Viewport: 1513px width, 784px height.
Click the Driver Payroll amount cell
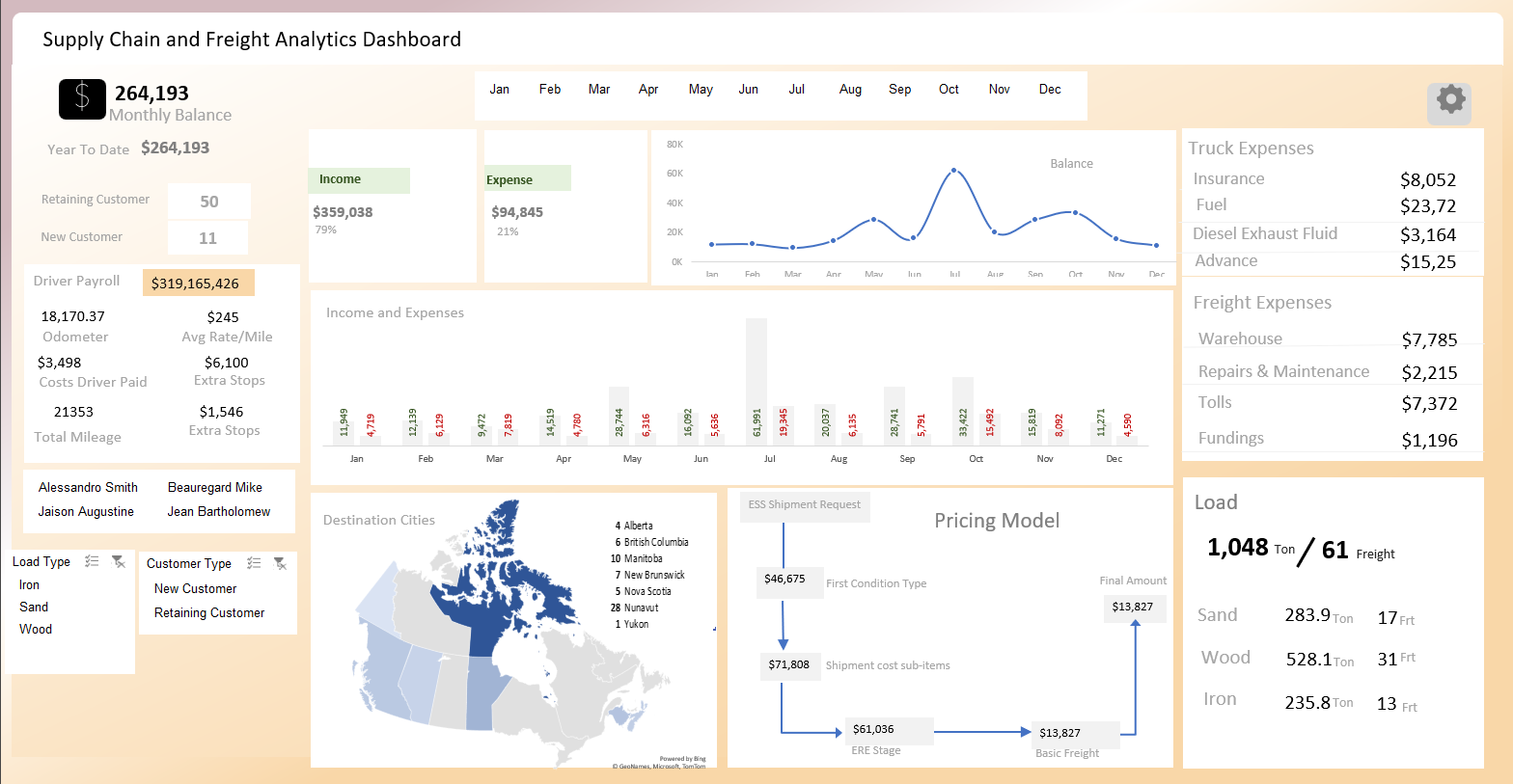click(198, 284)
